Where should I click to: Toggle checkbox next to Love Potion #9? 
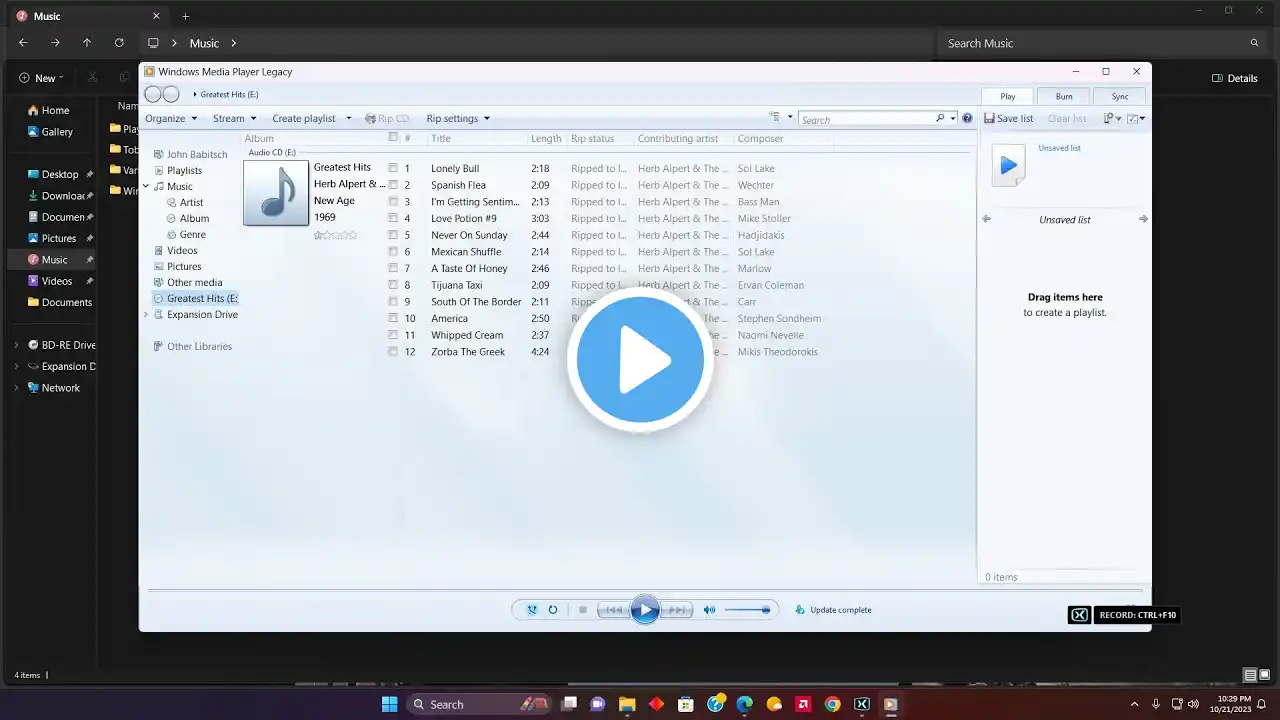coord(393,218)
